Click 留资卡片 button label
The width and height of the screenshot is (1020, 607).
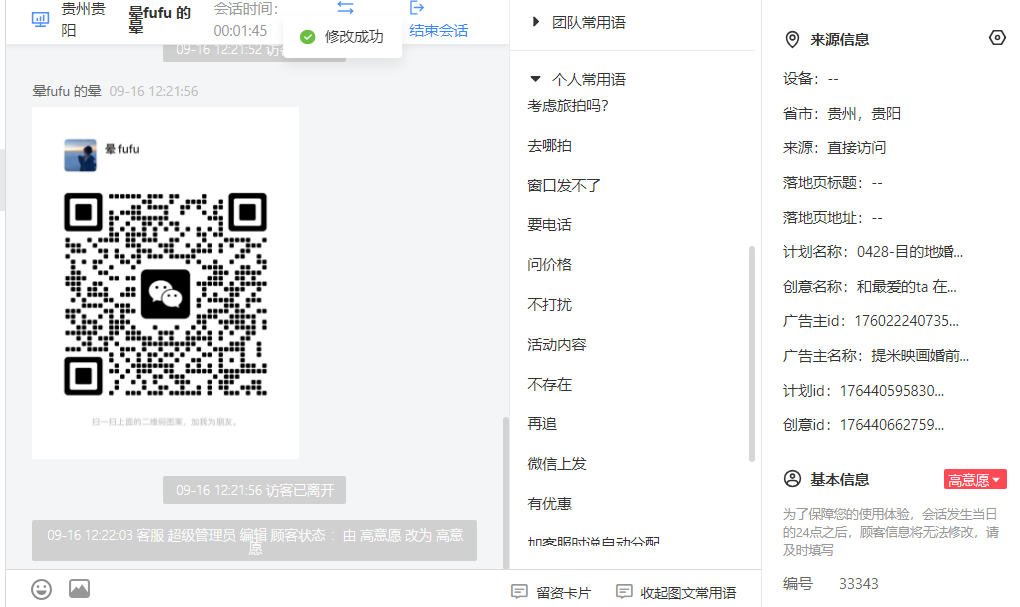(x=563, y=593)
